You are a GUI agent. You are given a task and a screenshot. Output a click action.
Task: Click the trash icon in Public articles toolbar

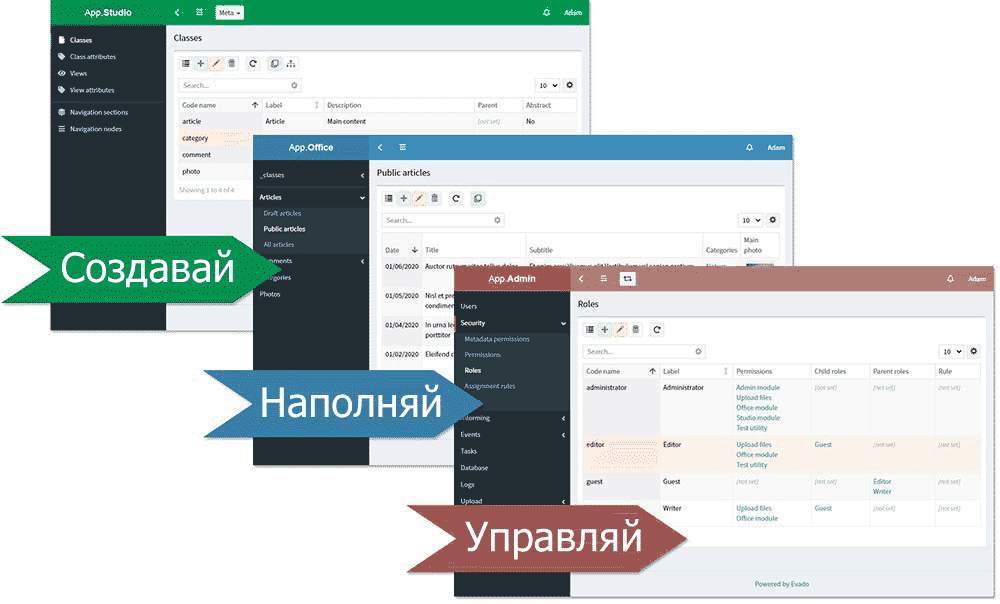click(434, 198)
